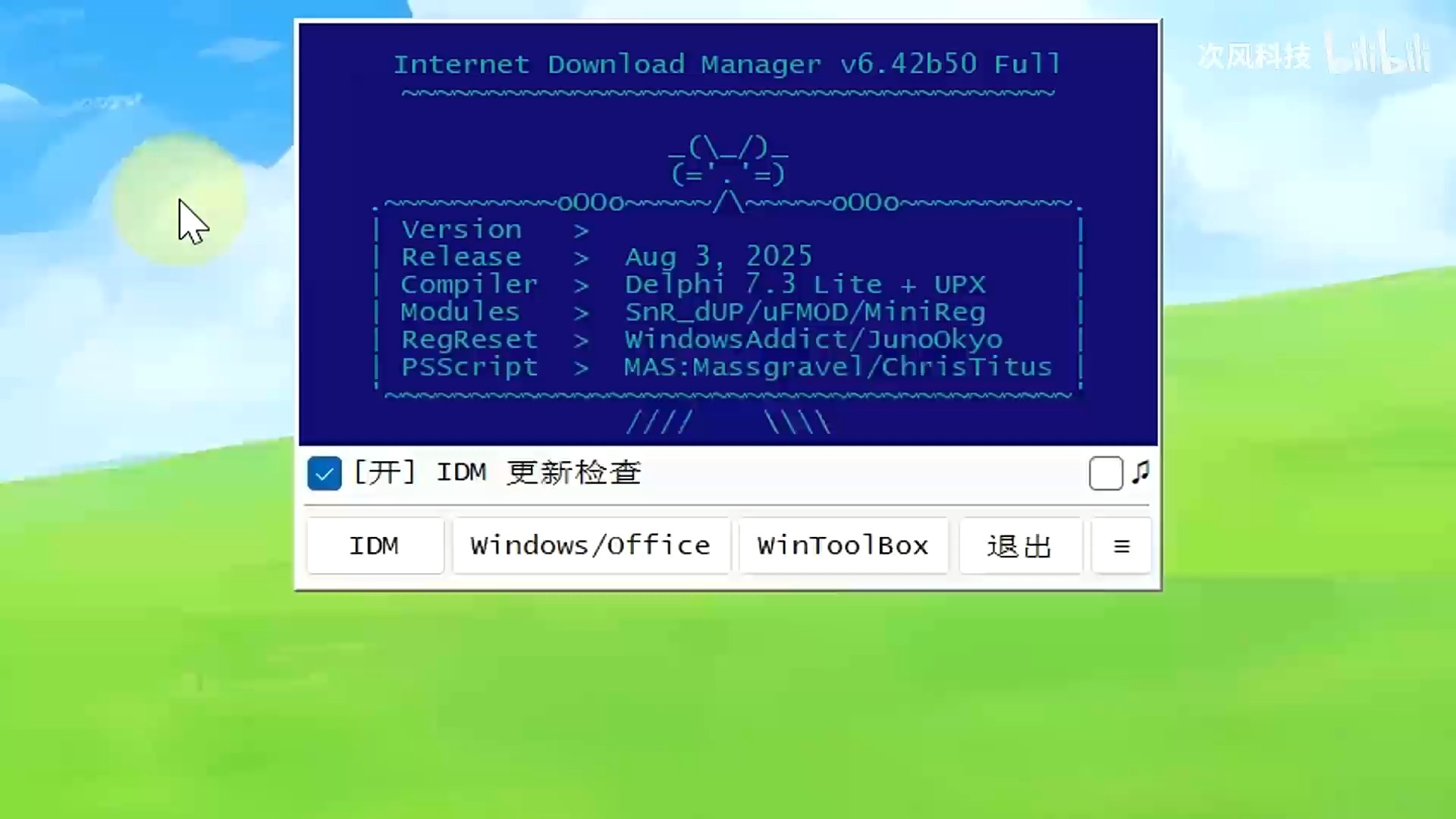Open the hamburger menu (≡) icon

pos(1121,545)
